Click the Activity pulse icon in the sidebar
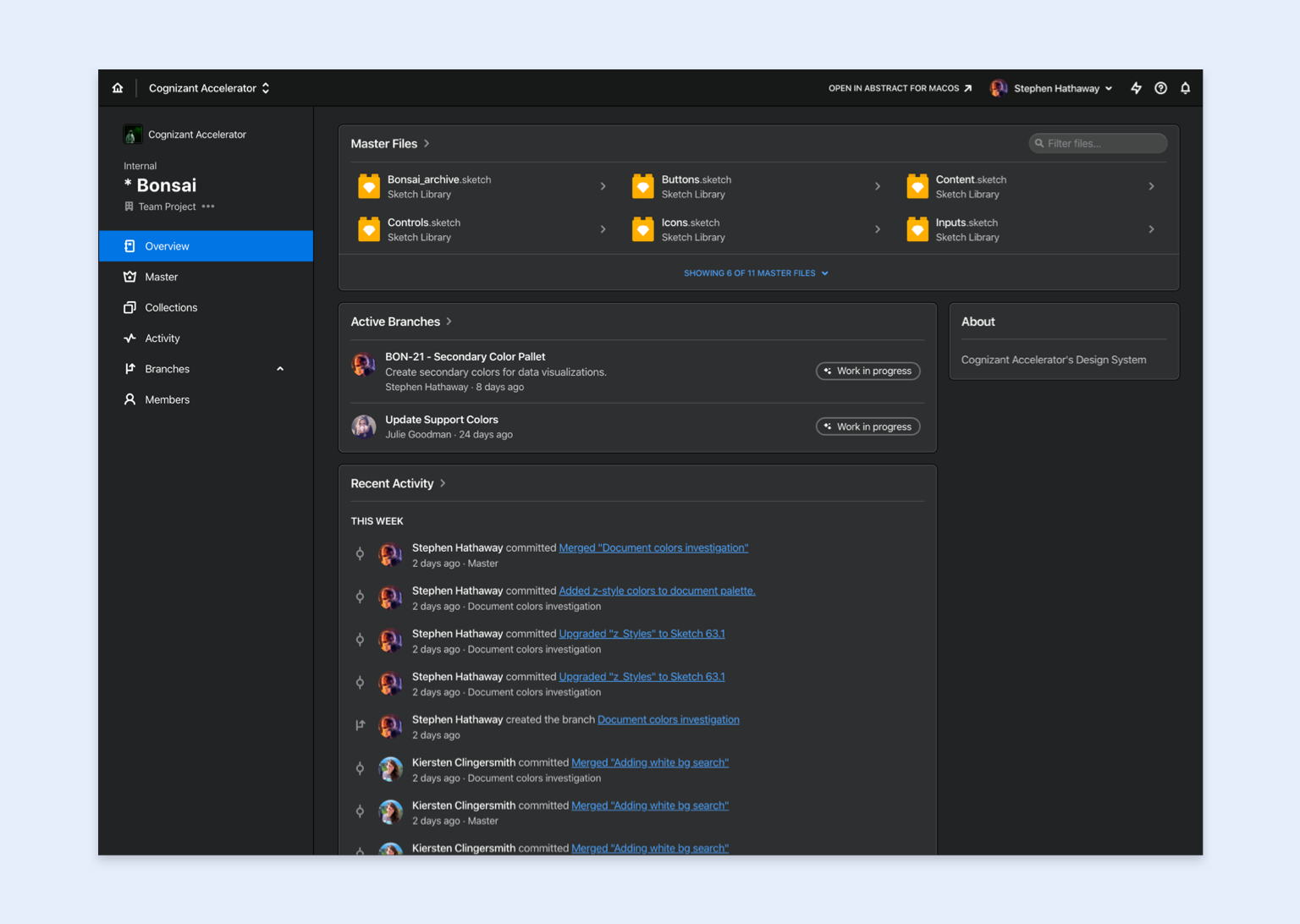 click(129, 338)
